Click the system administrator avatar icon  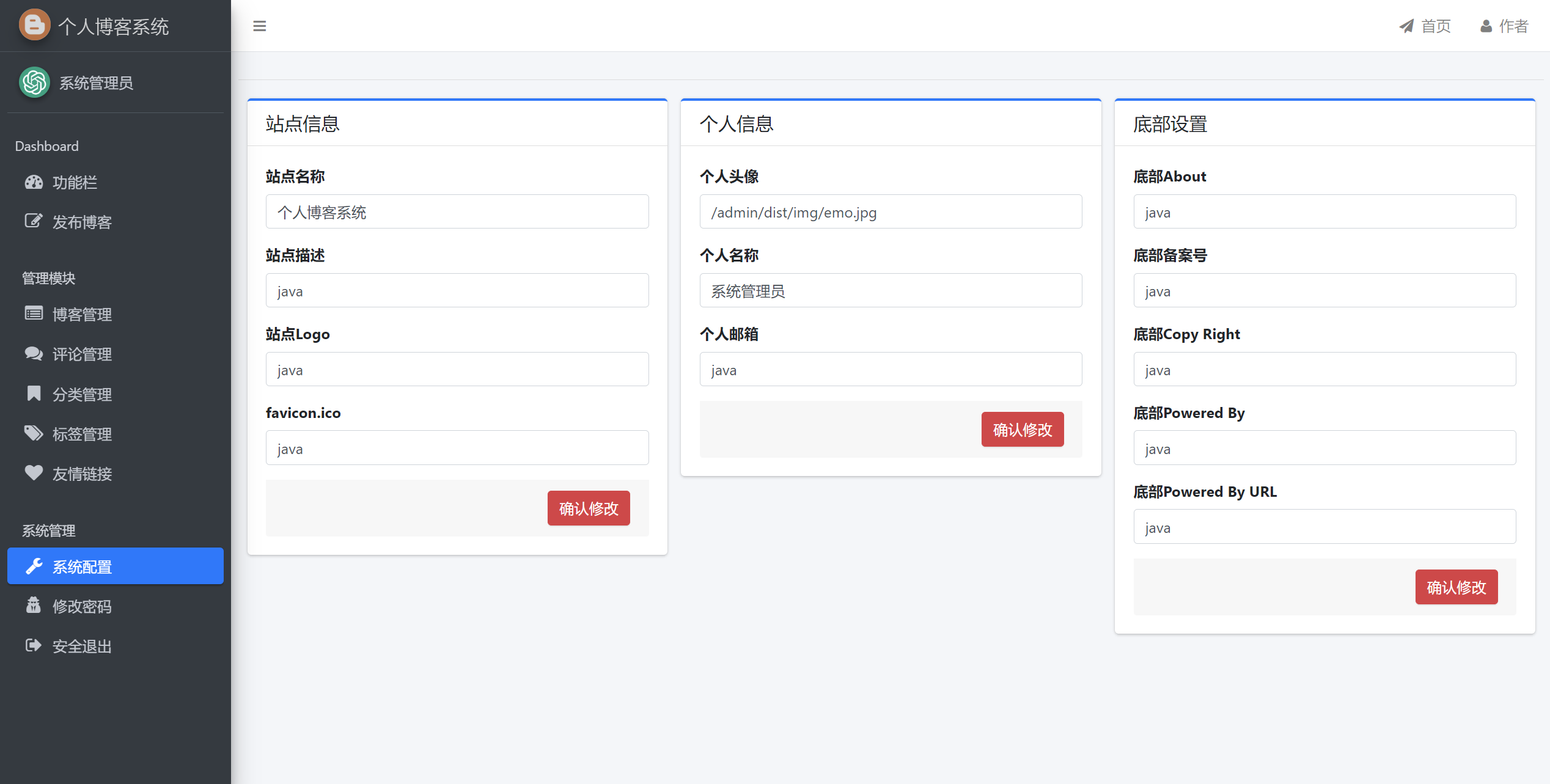pyautogui.click(x=34, y=82)
